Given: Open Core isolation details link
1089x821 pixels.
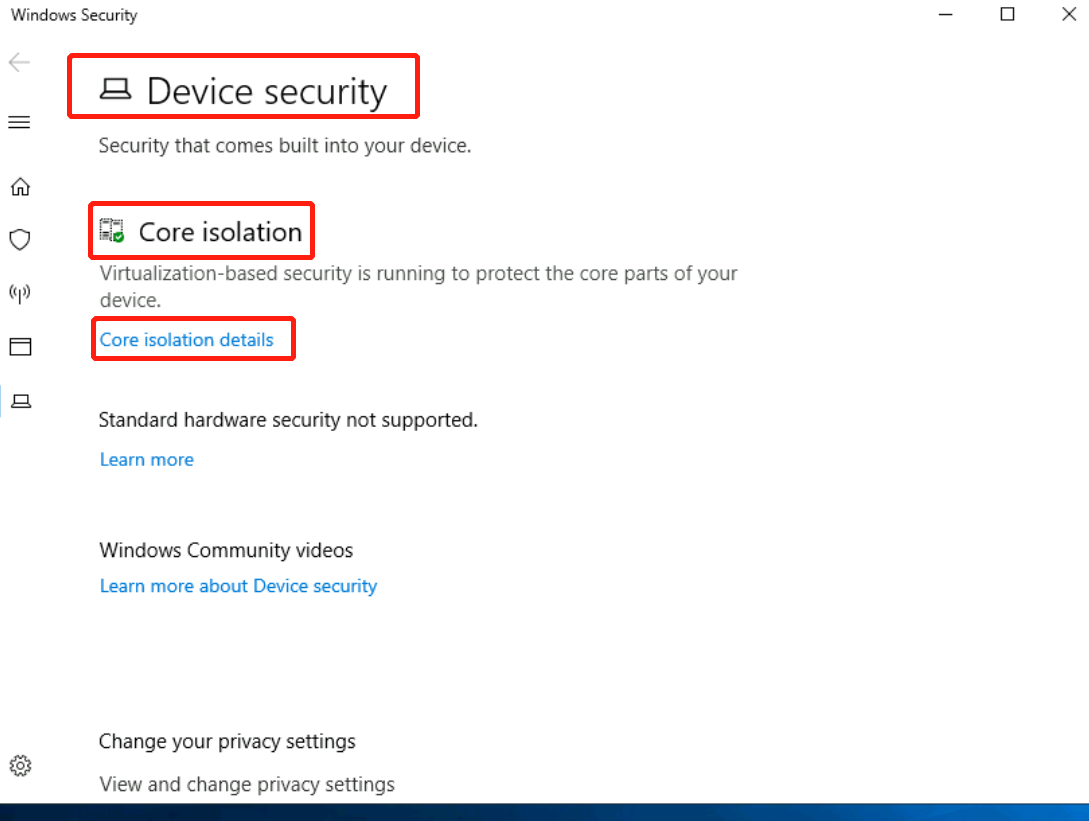Looking at the screenshot, I should (187, 340).
